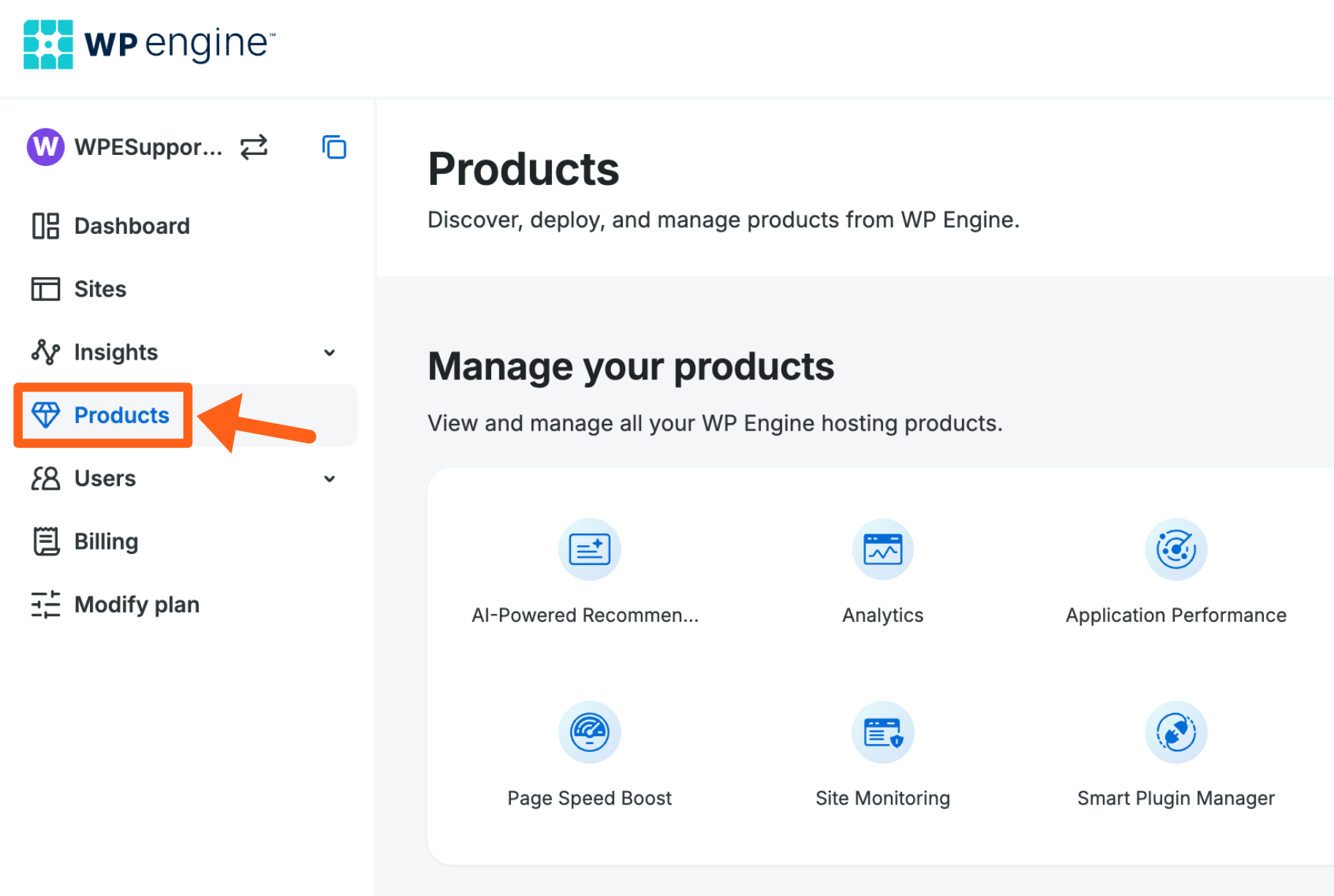
Task: Click the Analytics text label
Action: (x=882, y=615)
